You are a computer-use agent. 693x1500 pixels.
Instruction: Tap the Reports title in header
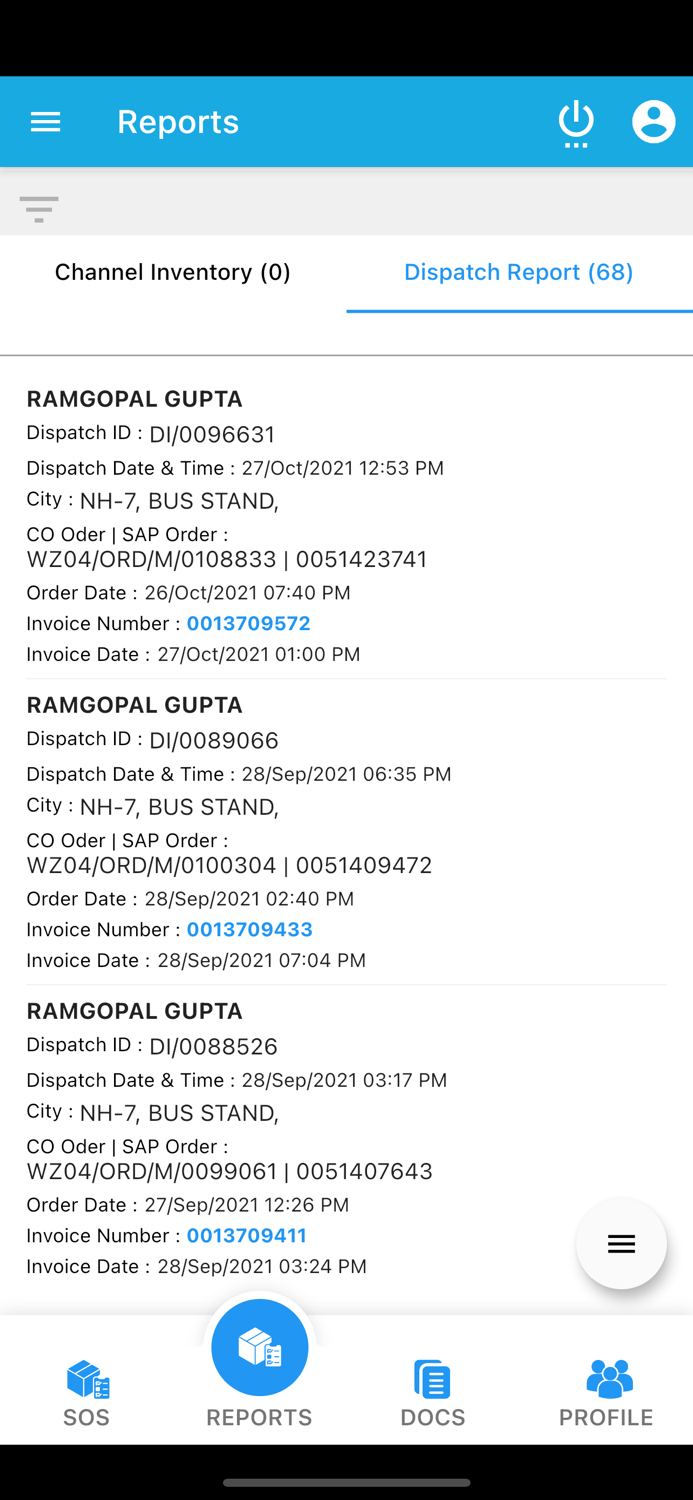click(x=178, y=121)
